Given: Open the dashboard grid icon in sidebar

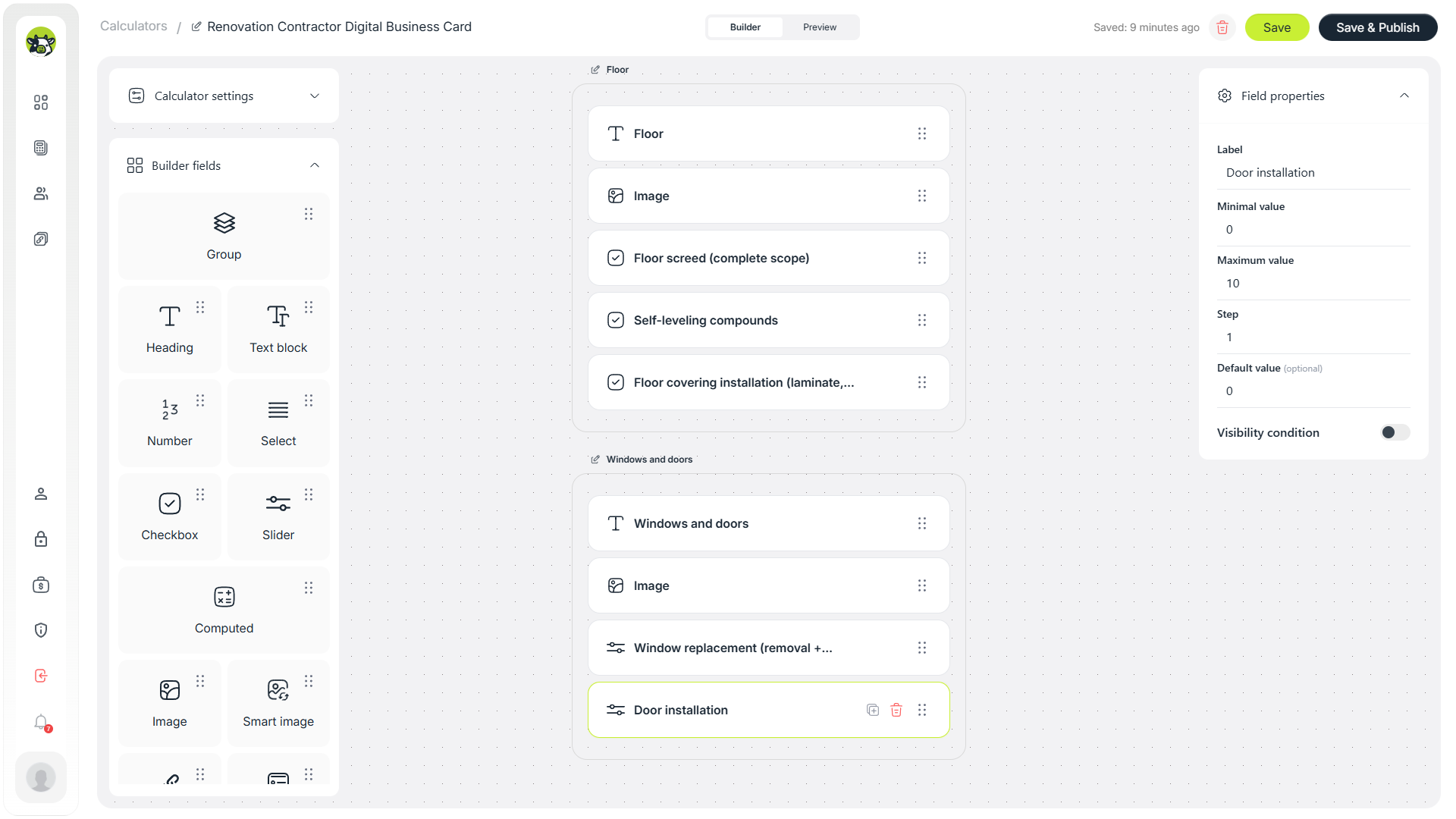Looking at the screenshot, I should click(x=41, y=102).
